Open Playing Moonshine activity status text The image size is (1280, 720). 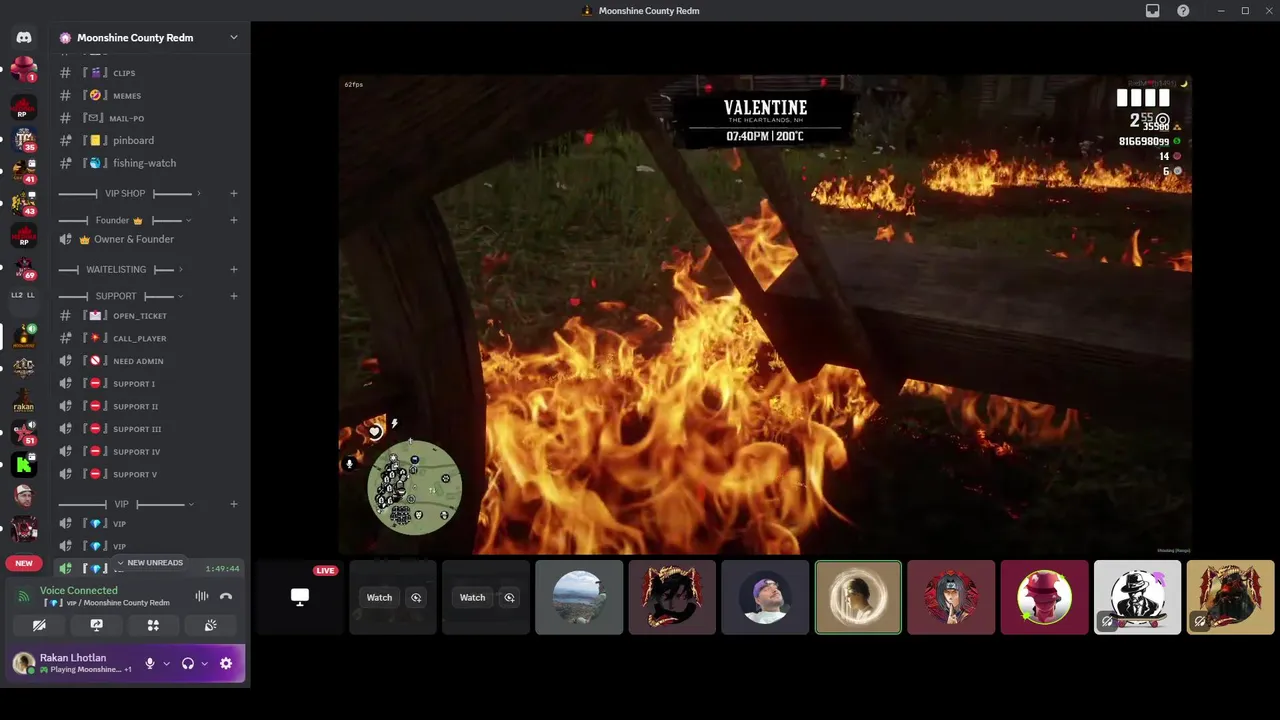pyautogui.click(x=86, y=669)
